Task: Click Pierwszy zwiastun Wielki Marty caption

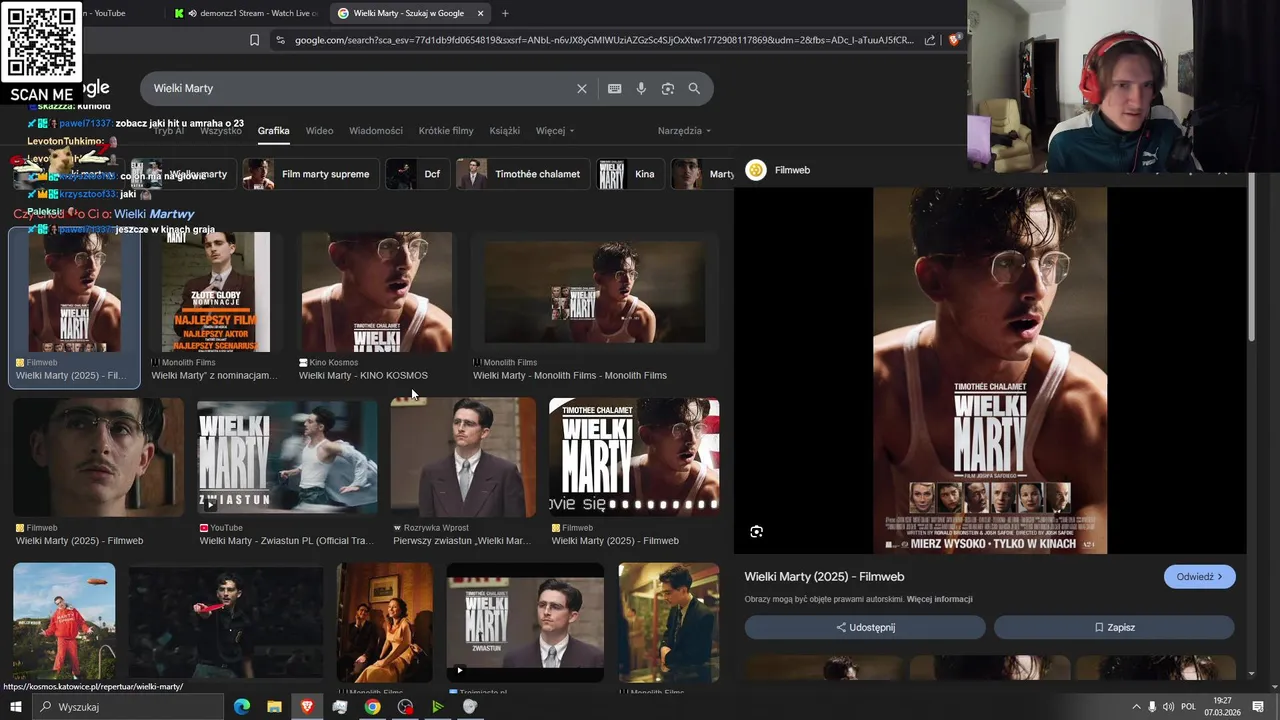Action: pos(462,541)
